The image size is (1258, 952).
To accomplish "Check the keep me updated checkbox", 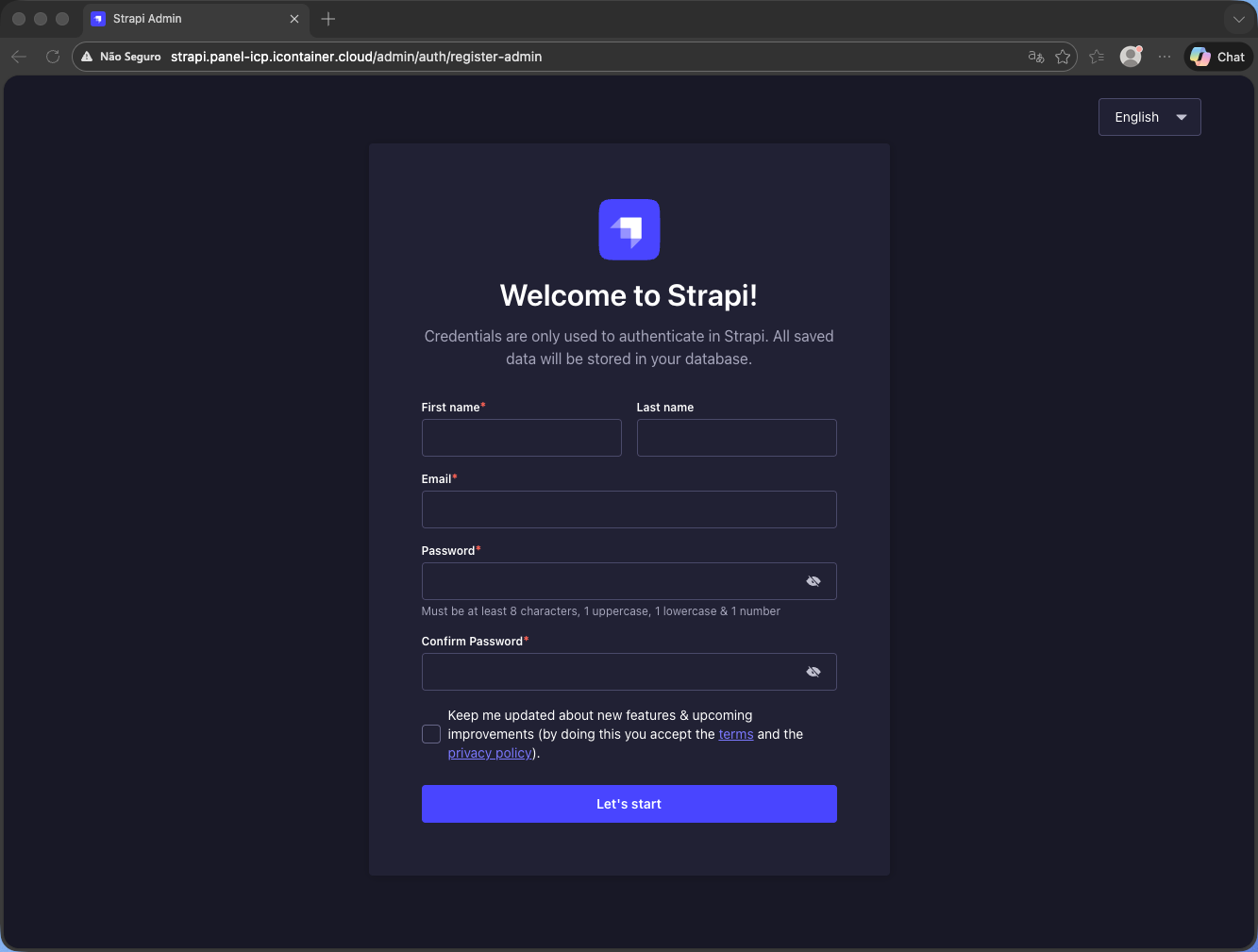I will click(431, 734).
